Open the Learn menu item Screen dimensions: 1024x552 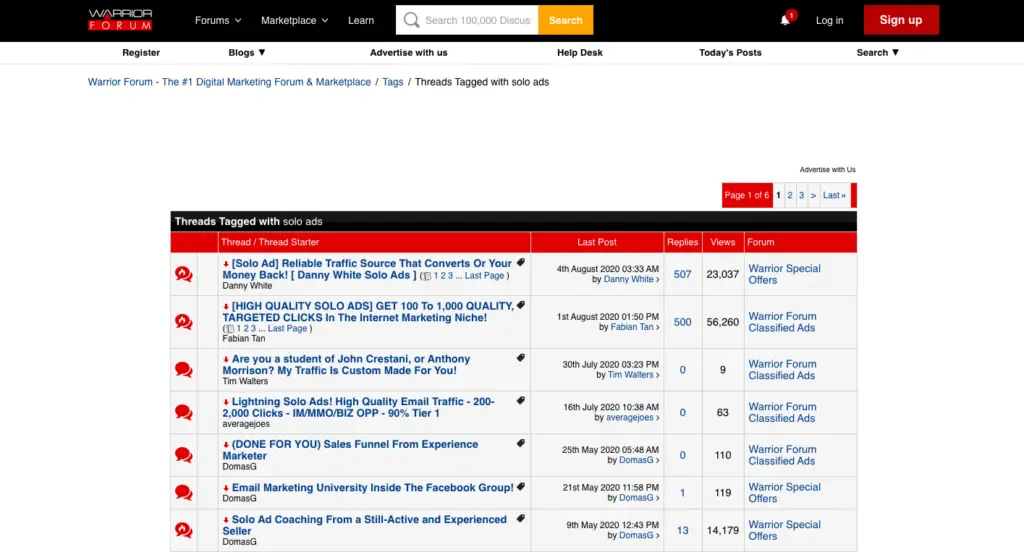(x=361, y=20)
